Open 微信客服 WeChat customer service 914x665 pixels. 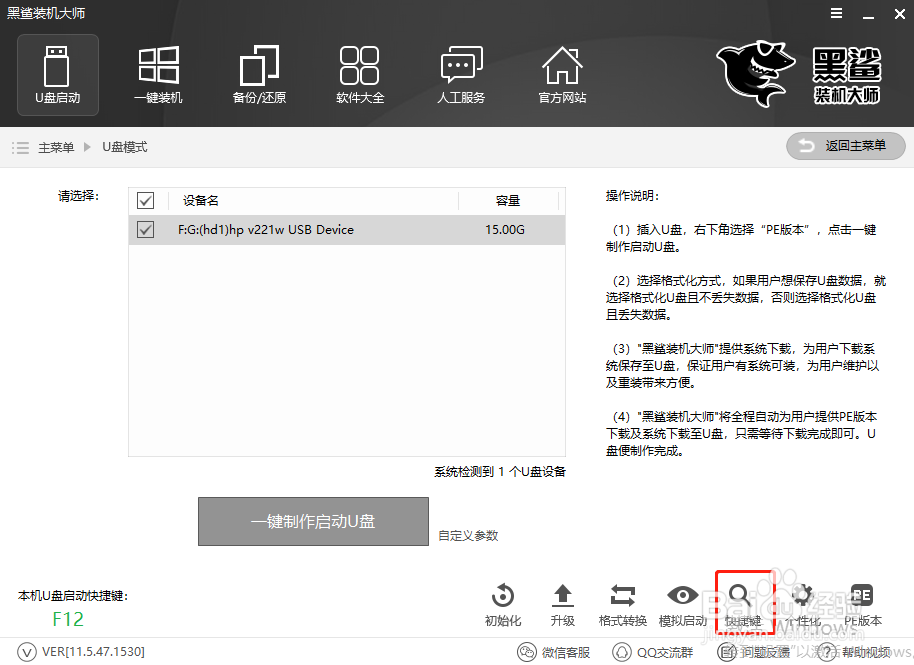[554, 651]
